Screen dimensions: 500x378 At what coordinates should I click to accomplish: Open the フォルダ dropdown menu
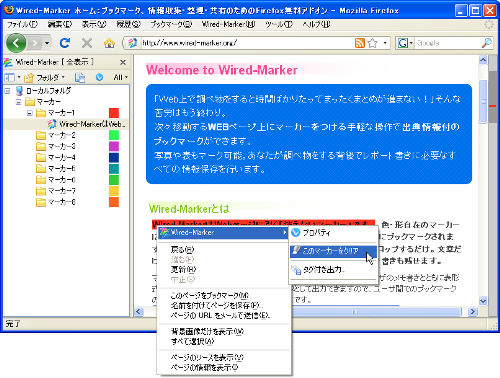click(x=50, y=78)
